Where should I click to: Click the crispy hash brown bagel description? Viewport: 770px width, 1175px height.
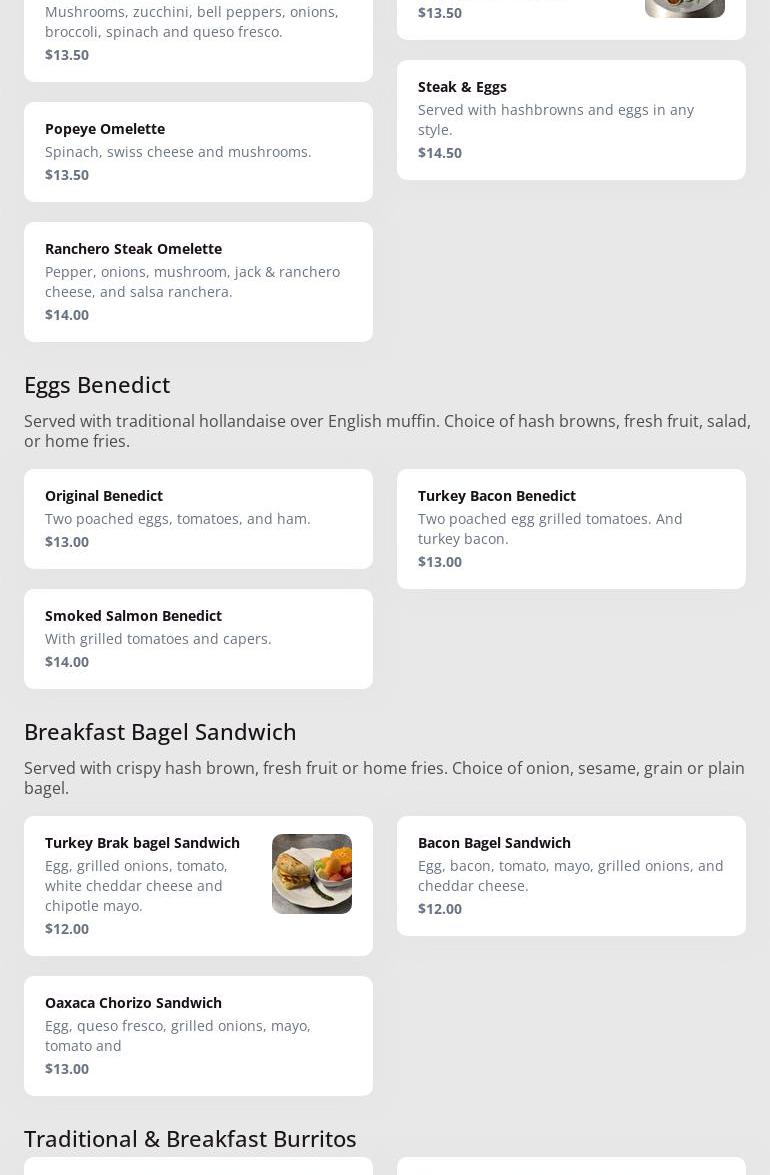(x=385, y=778)
